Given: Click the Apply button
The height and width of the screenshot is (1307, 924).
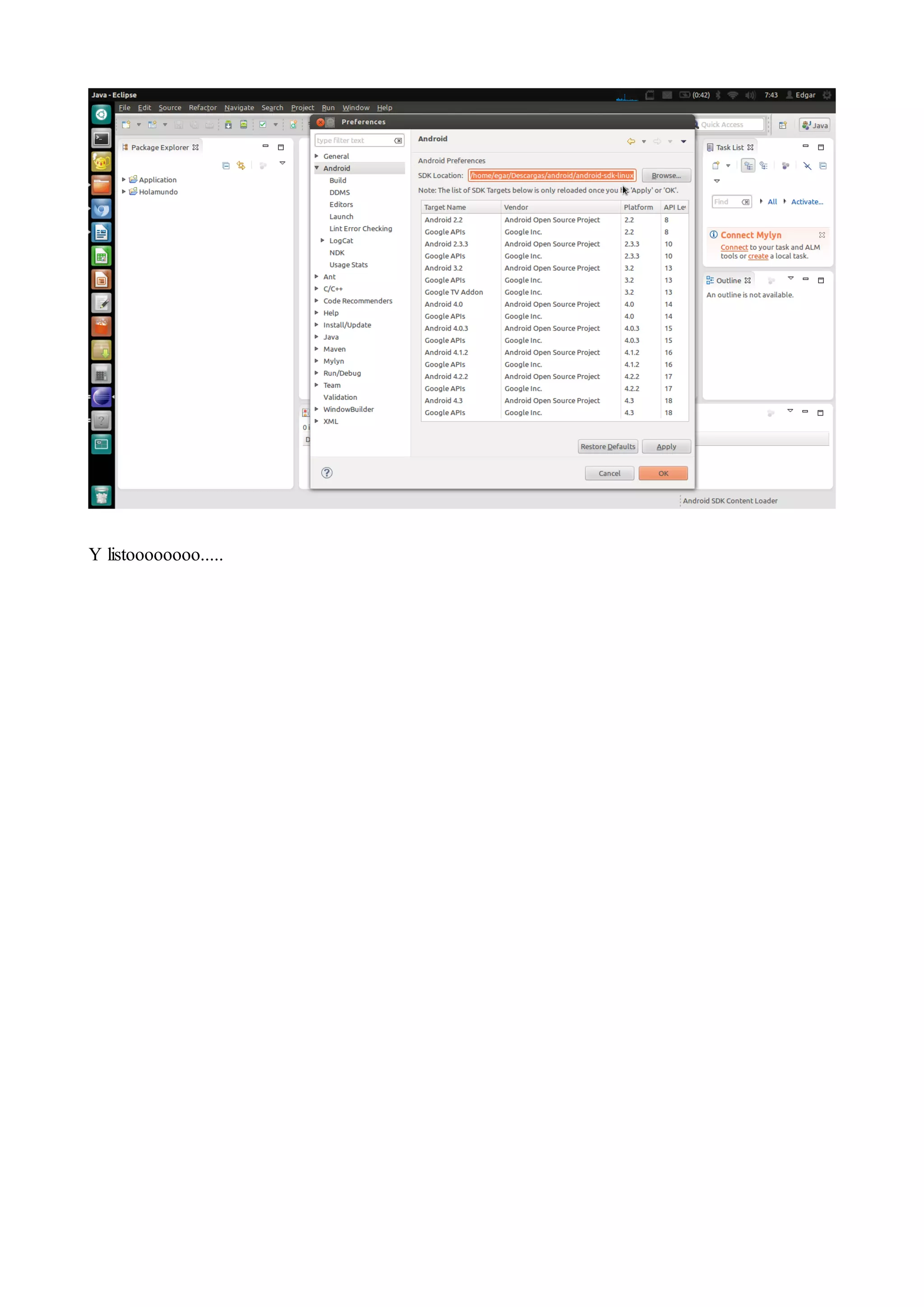Looking at the screenshot, I should [665, 446].
